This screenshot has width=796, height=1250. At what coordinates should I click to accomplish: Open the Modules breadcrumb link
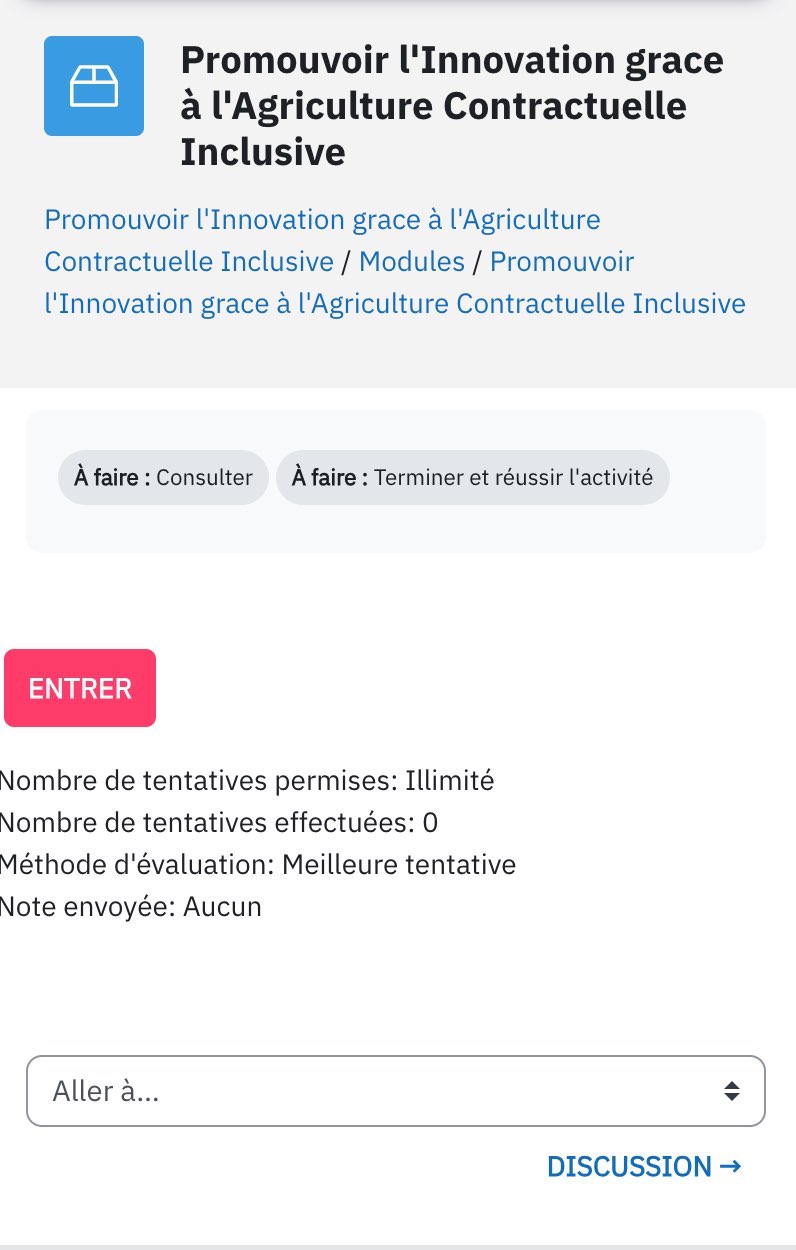tap(412, 262)
